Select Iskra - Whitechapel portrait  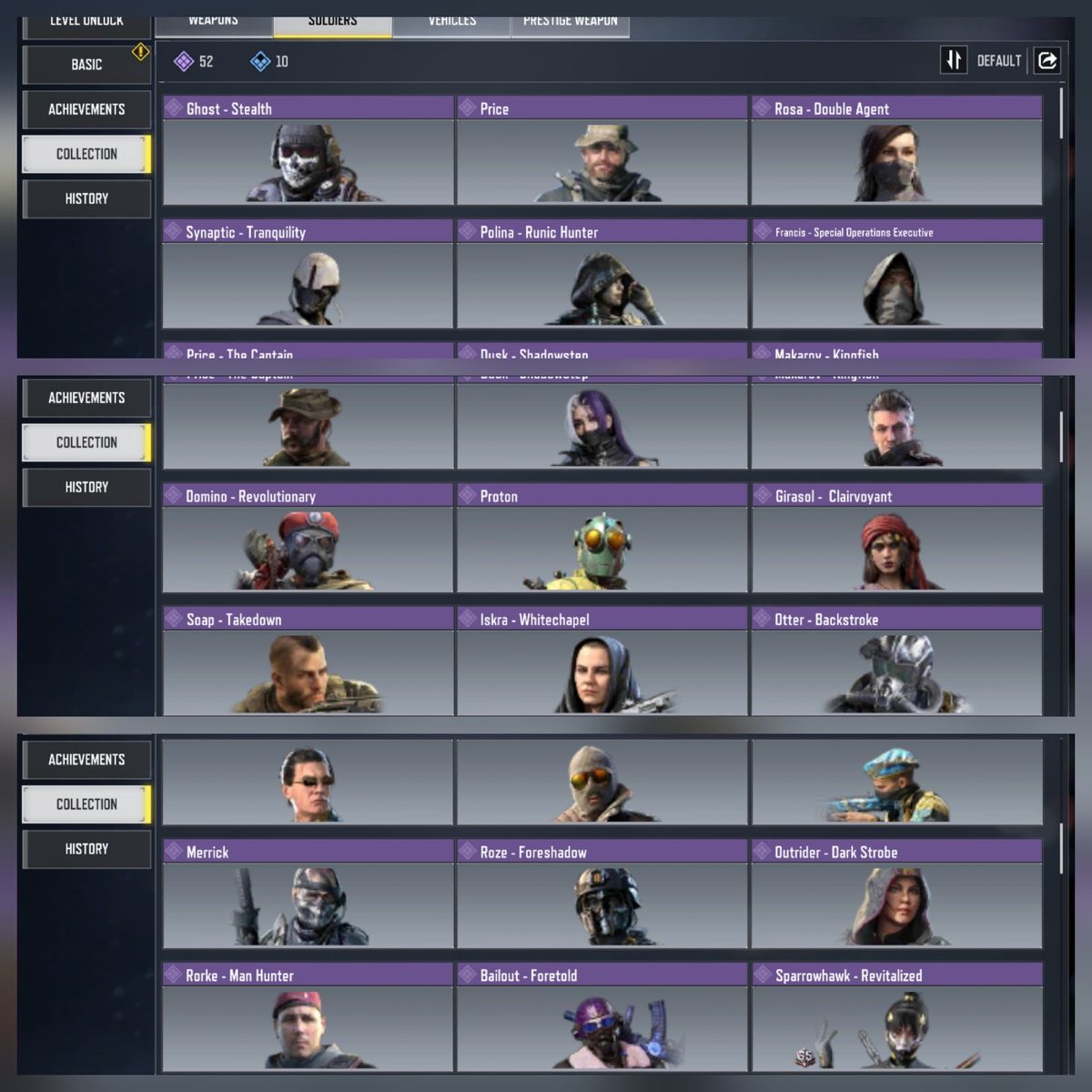point(602,672)
